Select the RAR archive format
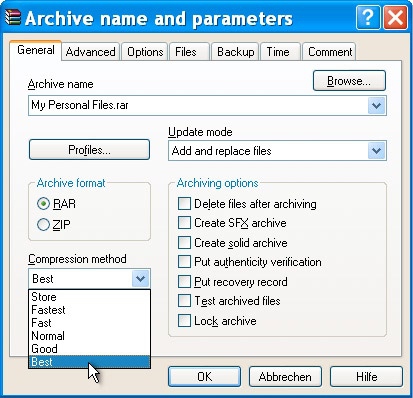The image size is (413, 398). pos(56,204)
